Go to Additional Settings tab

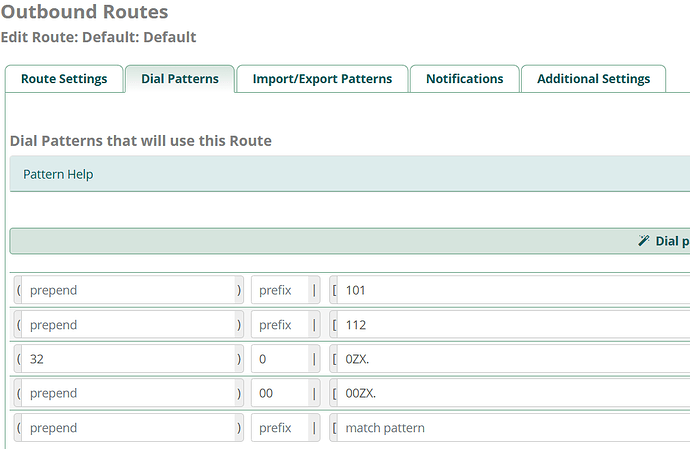593,79
